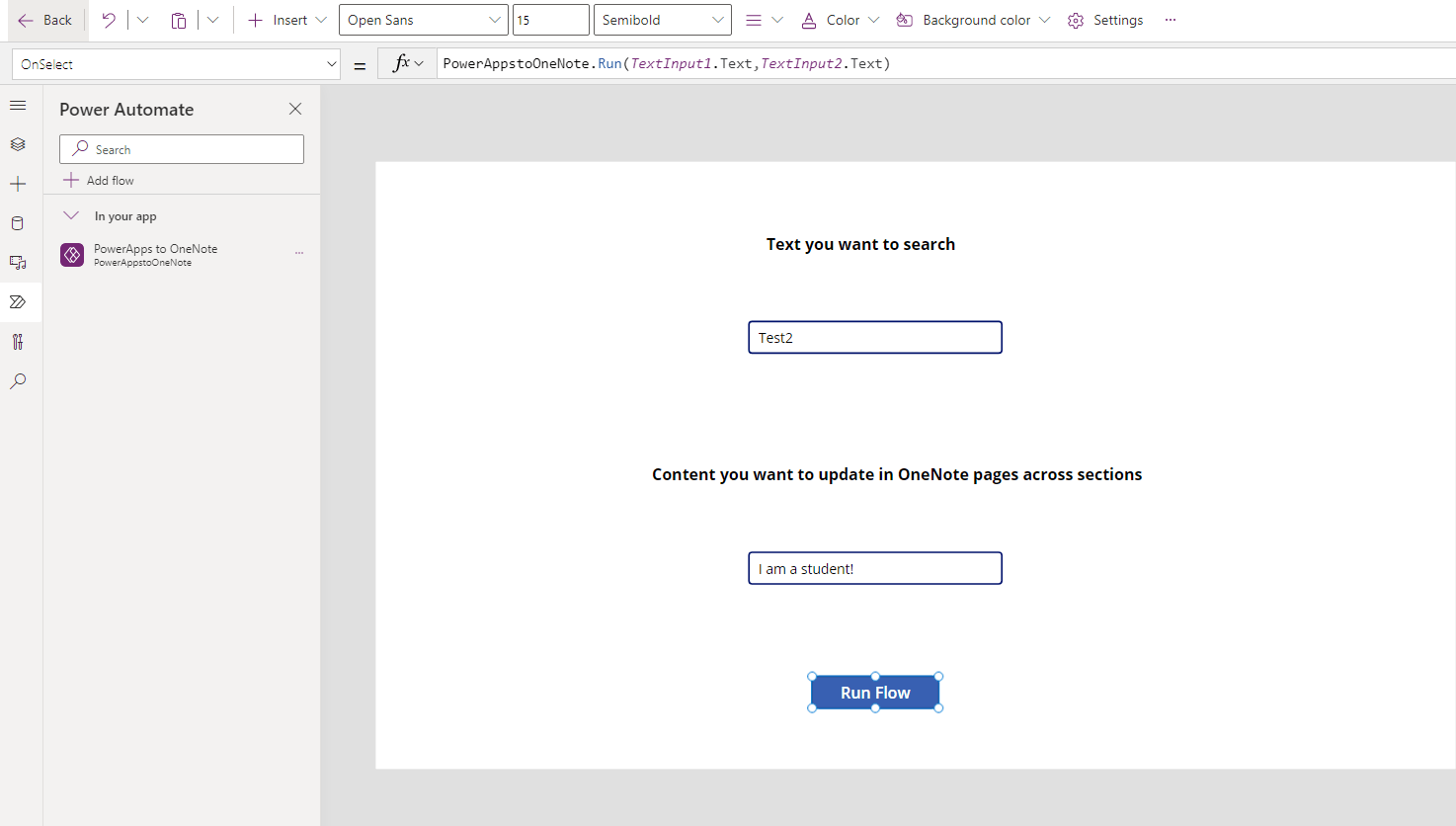The height and width of the screenshot is (826, 1456).
Task: Select the Search icon in the sidebar
Action: tap(18, 381)
